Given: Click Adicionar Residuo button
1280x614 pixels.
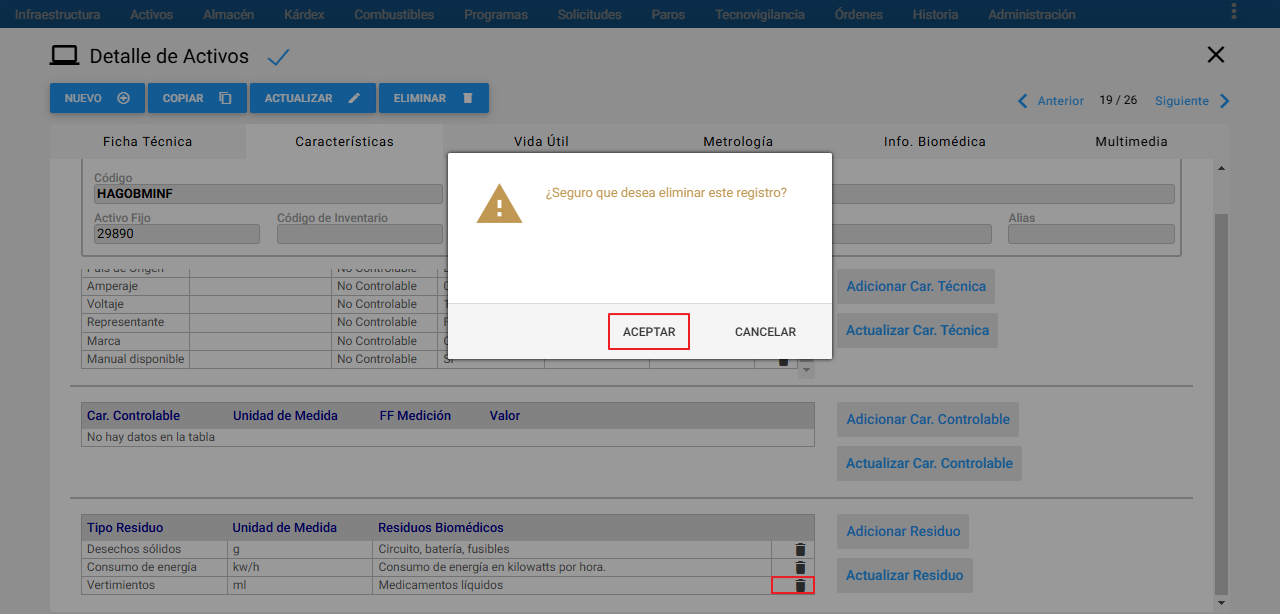Looking at the screenshot, I should point(903,531).
